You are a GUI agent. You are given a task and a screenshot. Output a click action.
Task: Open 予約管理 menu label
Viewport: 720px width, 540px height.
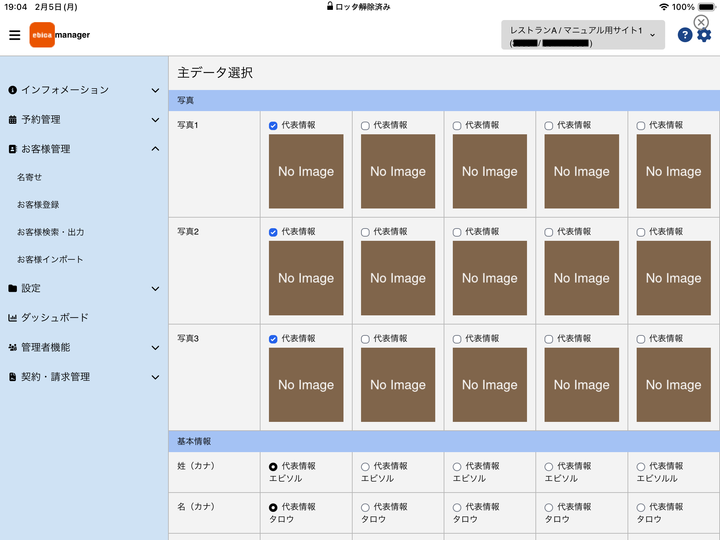point(41,120)
